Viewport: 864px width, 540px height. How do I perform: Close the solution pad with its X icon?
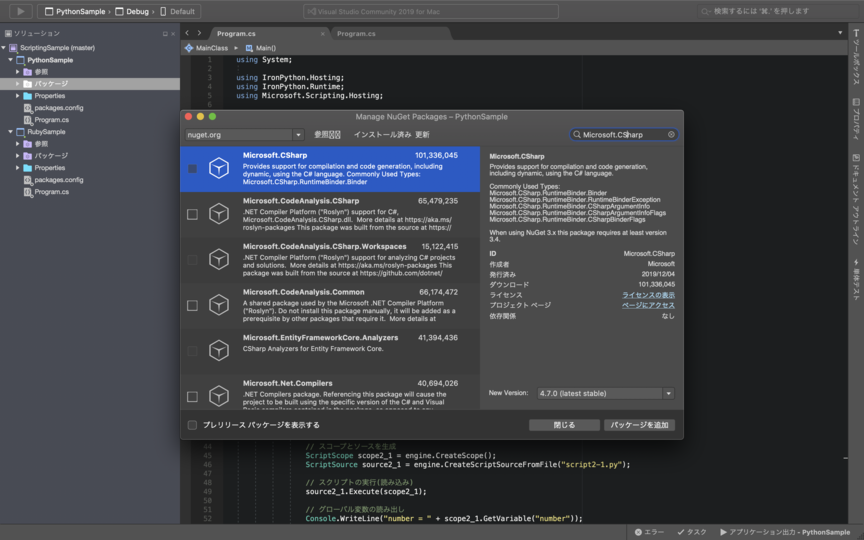click(173, 34)
